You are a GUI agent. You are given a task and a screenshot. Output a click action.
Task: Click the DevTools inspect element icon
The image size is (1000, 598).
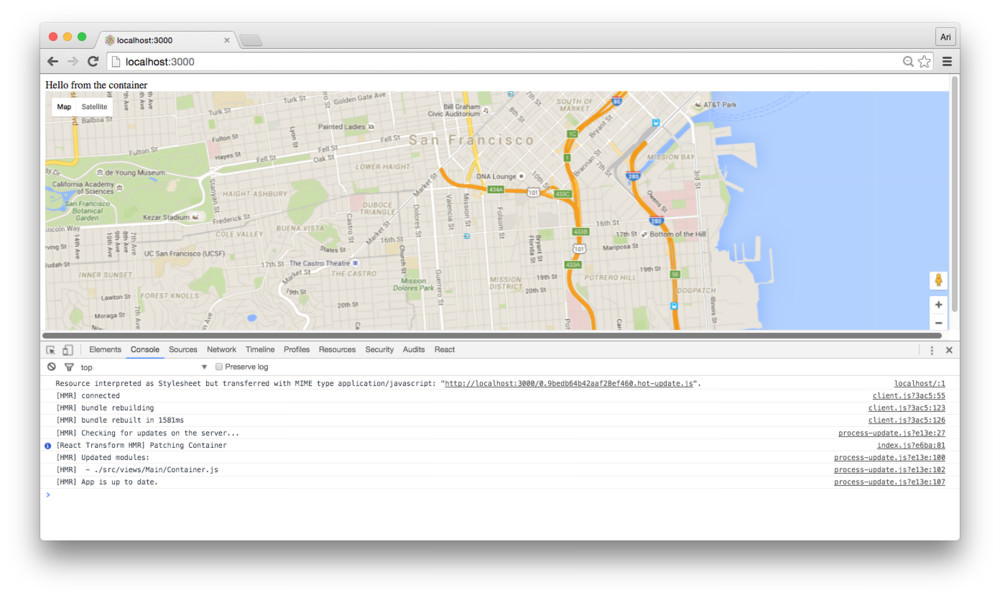pos(51,350)
